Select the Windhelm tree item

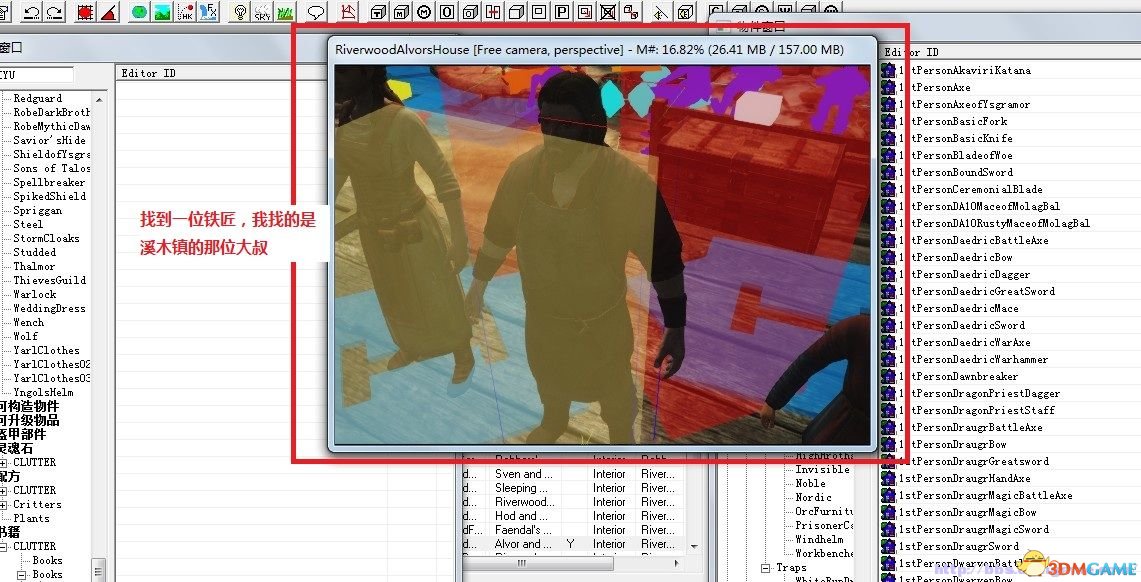pos(819,540)
